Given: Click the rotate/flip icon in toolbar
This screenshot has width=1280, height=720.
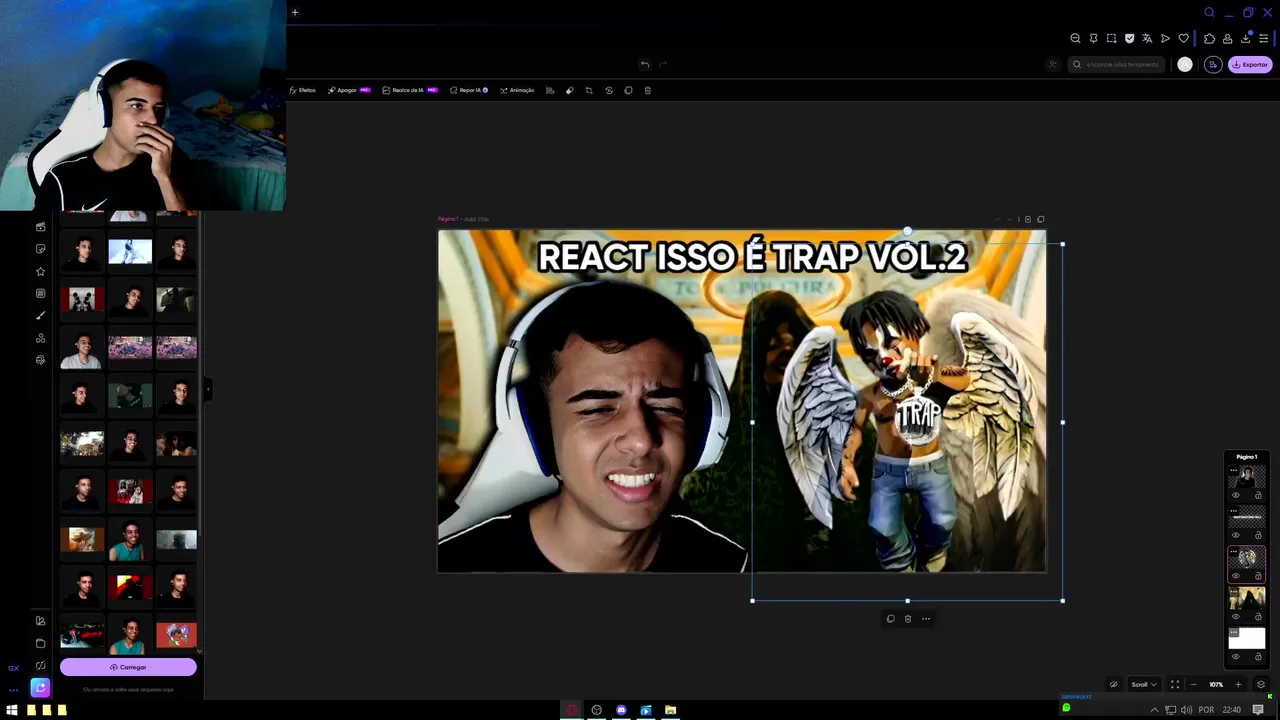Looking at the screenshot, I should pos(609,90).
